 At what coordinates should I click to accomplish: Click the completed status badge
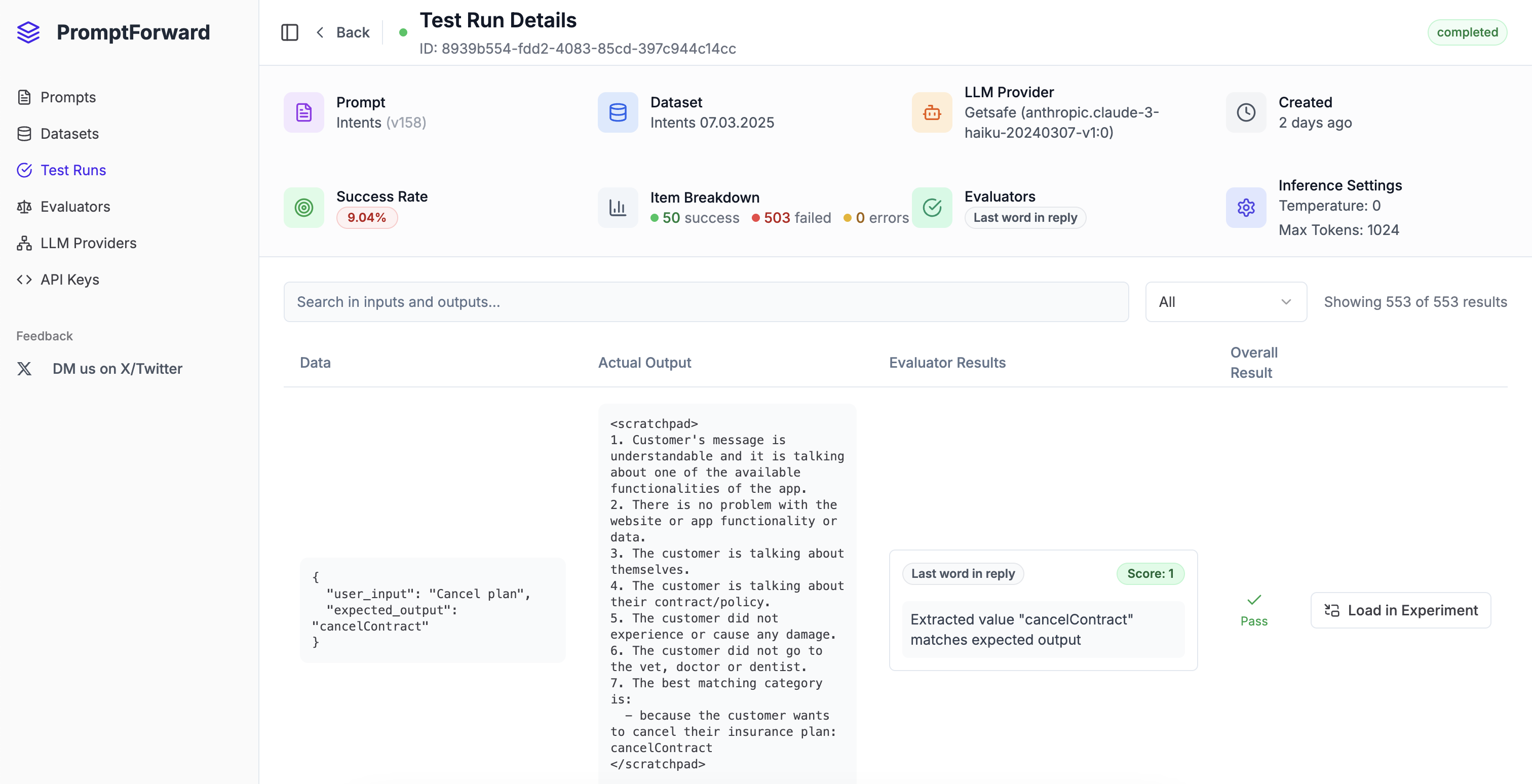pos(1467,32)
